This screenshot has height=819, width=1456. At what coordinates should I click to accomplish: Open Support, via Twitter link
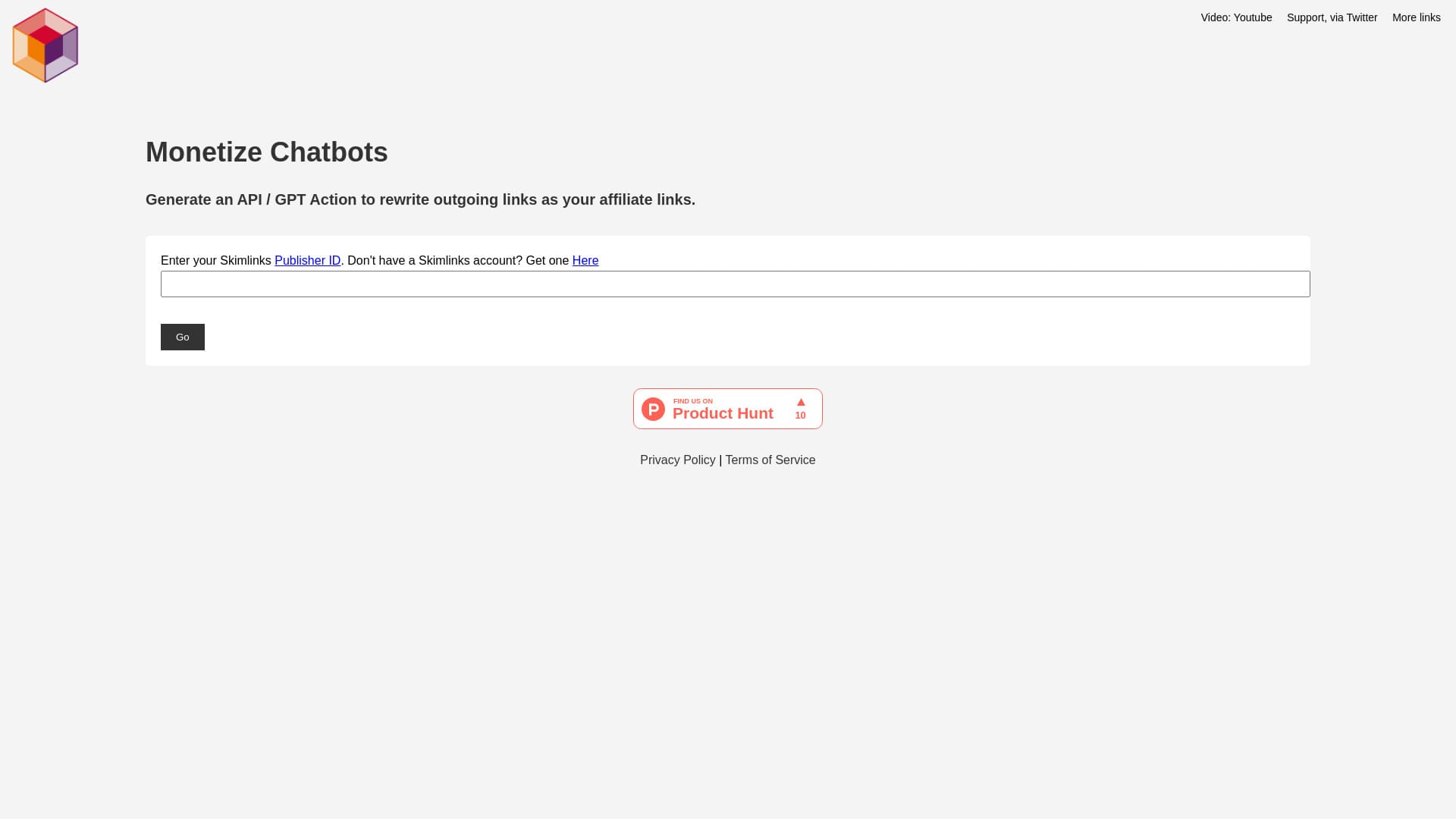pyautogui.click(x=1332, y=17)
